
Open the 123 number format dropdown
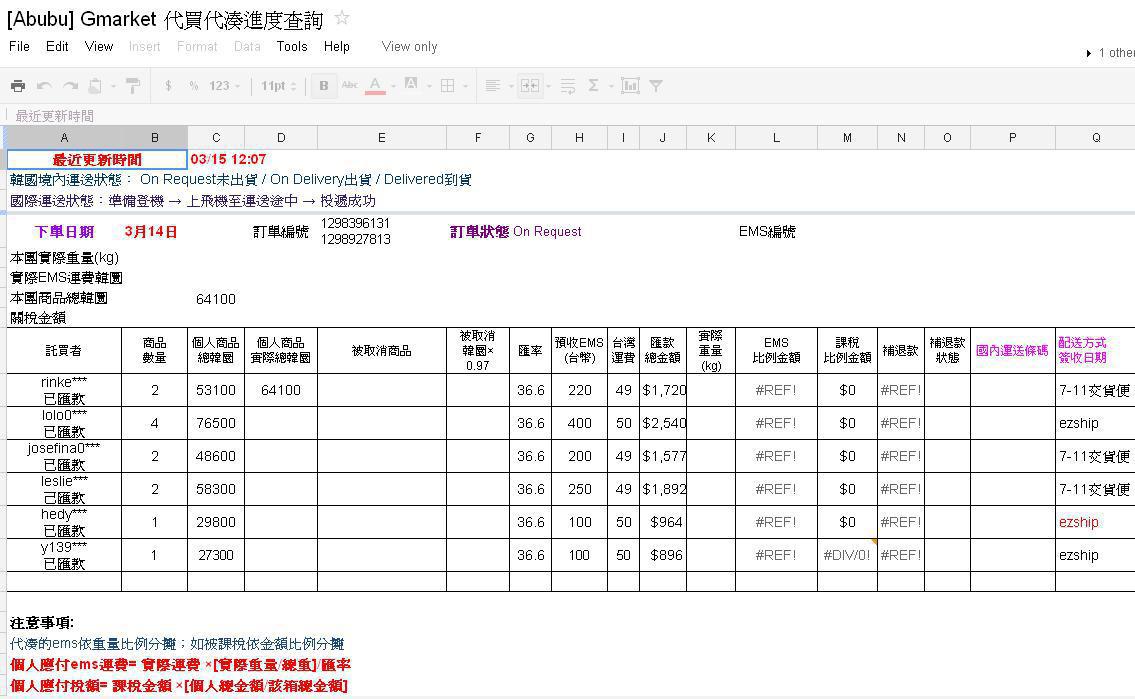[x=224, y=86]
